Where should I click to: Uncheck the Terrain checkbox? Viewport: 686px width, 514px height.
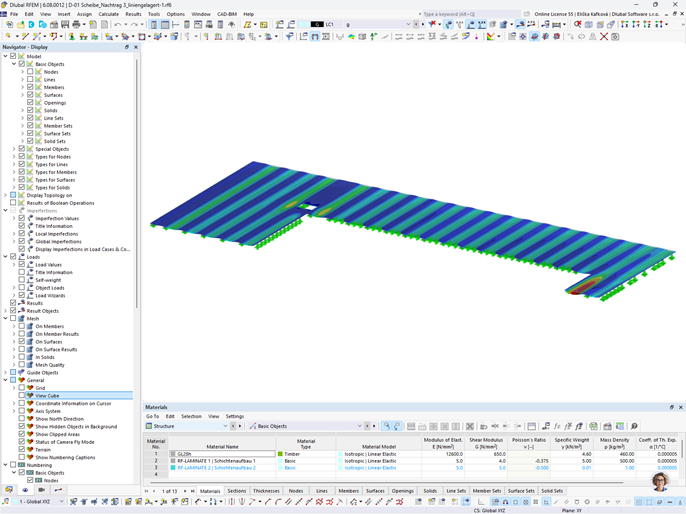point(21,449)
